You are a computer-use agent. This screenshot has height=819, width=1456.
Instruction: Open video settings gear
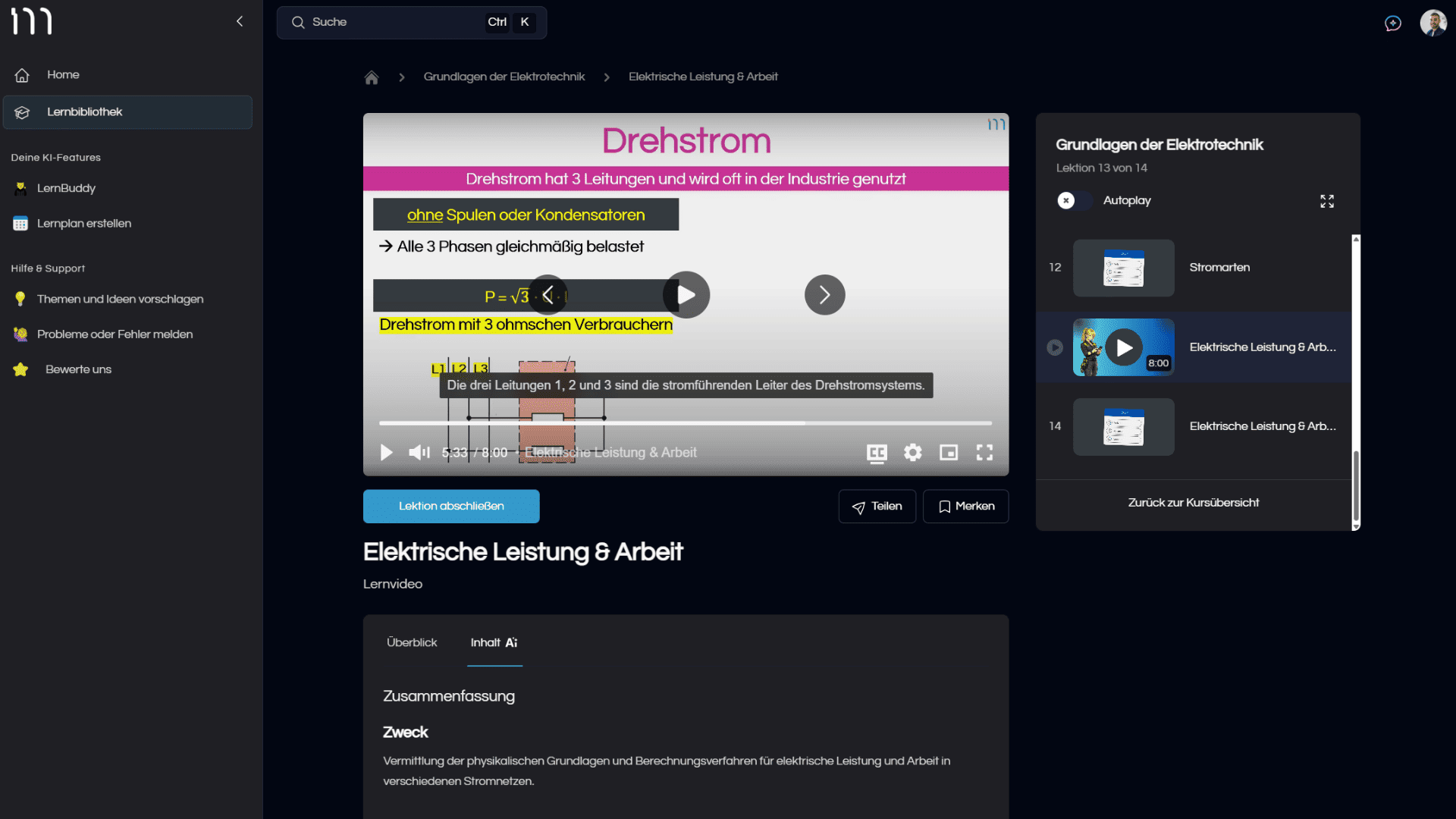(913, 453)
